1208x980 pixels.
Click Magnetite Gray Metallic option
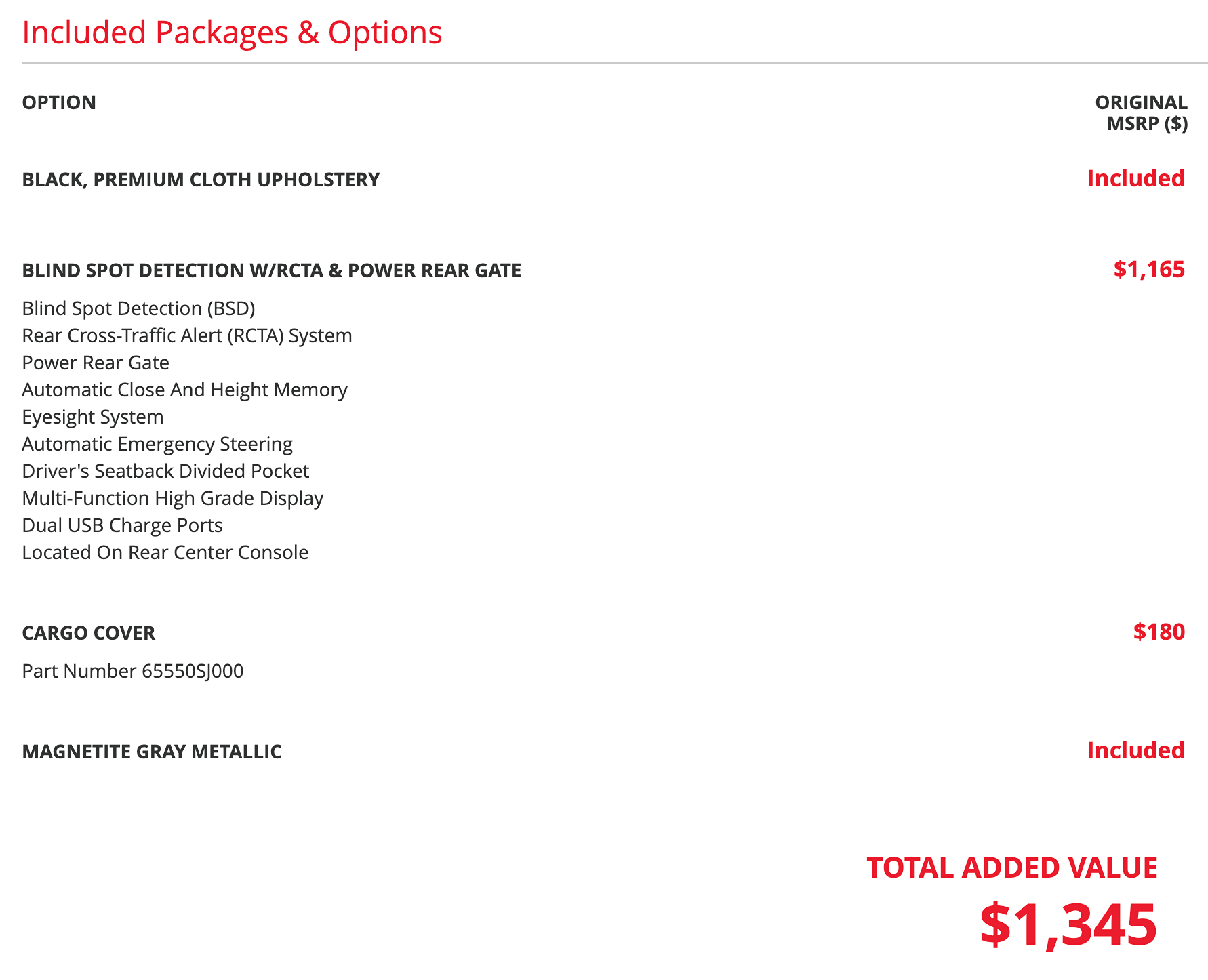(152, 752)
